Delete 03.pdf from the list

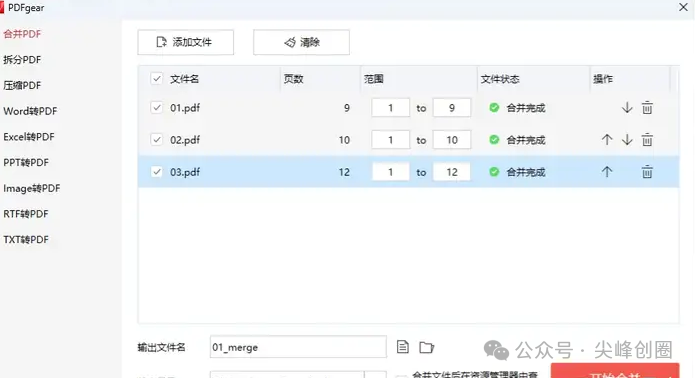[647, 172]
